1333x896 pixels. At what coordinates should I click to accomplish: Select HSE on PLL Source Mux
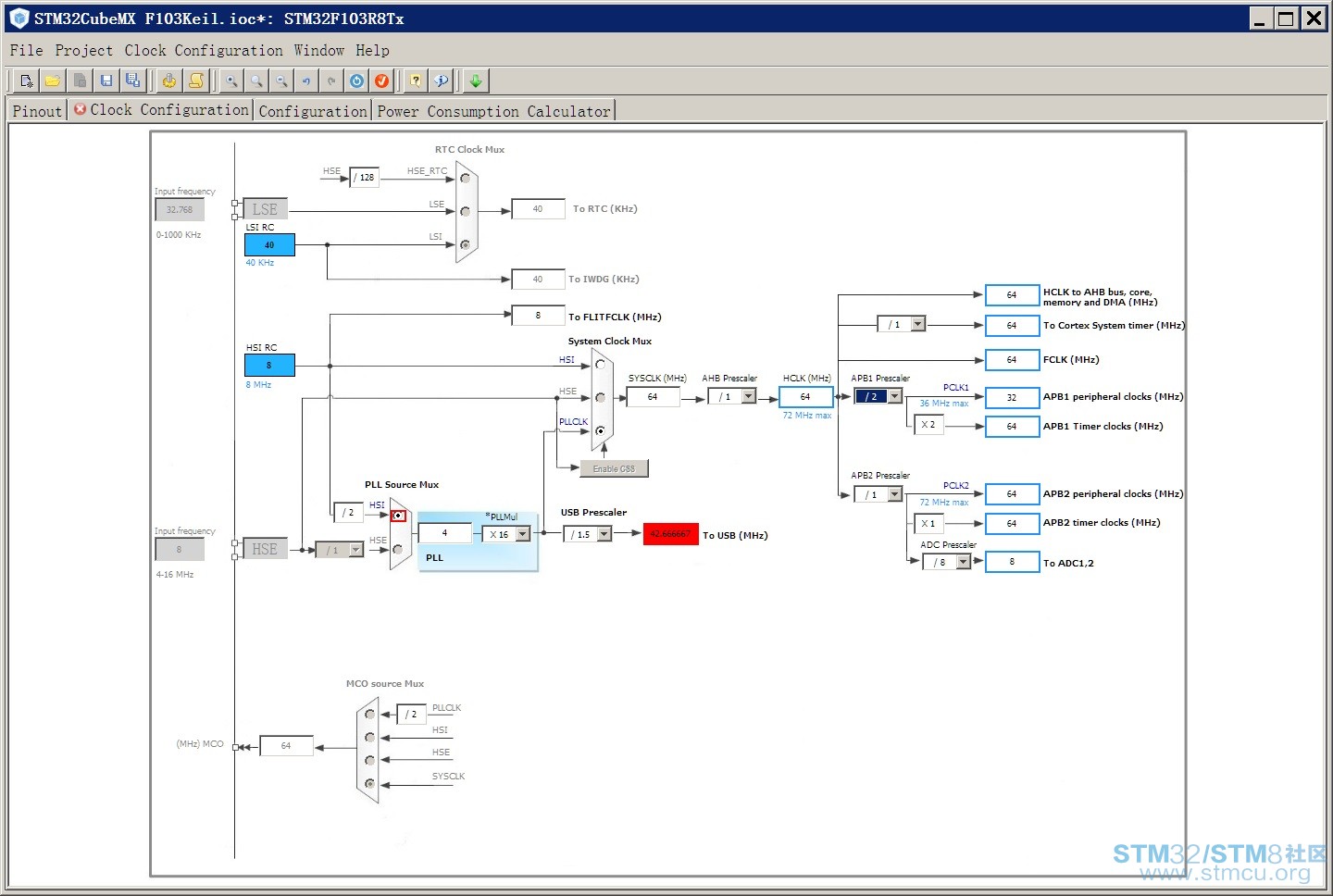398,549
